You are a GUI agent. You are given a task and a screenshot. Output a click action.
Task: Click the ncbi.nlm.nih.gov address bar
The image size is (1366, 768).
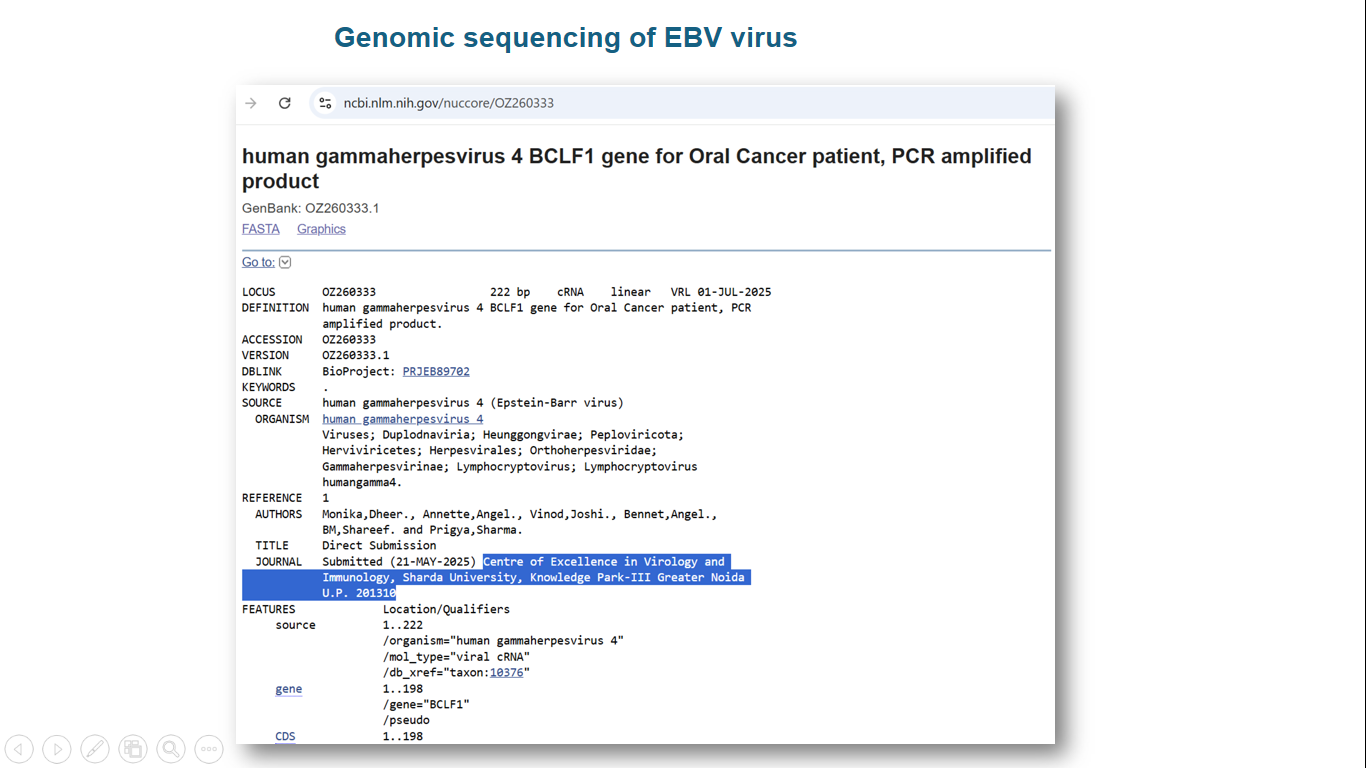tap(448, 103)
